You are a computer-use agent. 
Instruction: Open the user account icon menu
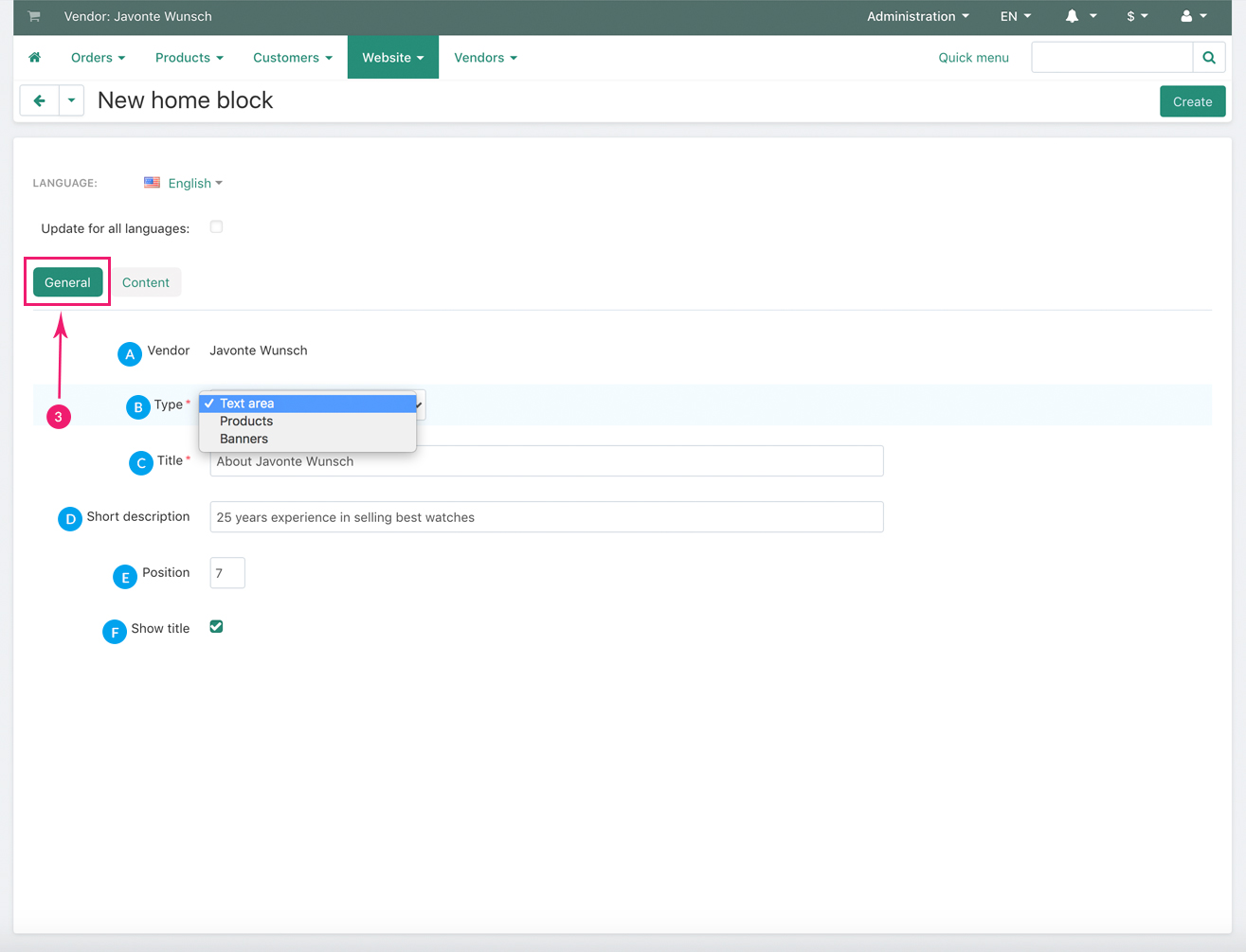click(1193, 16)
